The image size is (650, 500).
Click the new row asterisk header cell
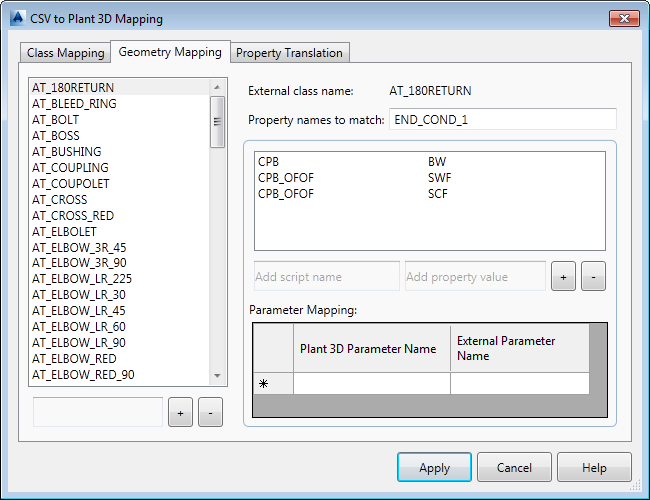[274, 383]
